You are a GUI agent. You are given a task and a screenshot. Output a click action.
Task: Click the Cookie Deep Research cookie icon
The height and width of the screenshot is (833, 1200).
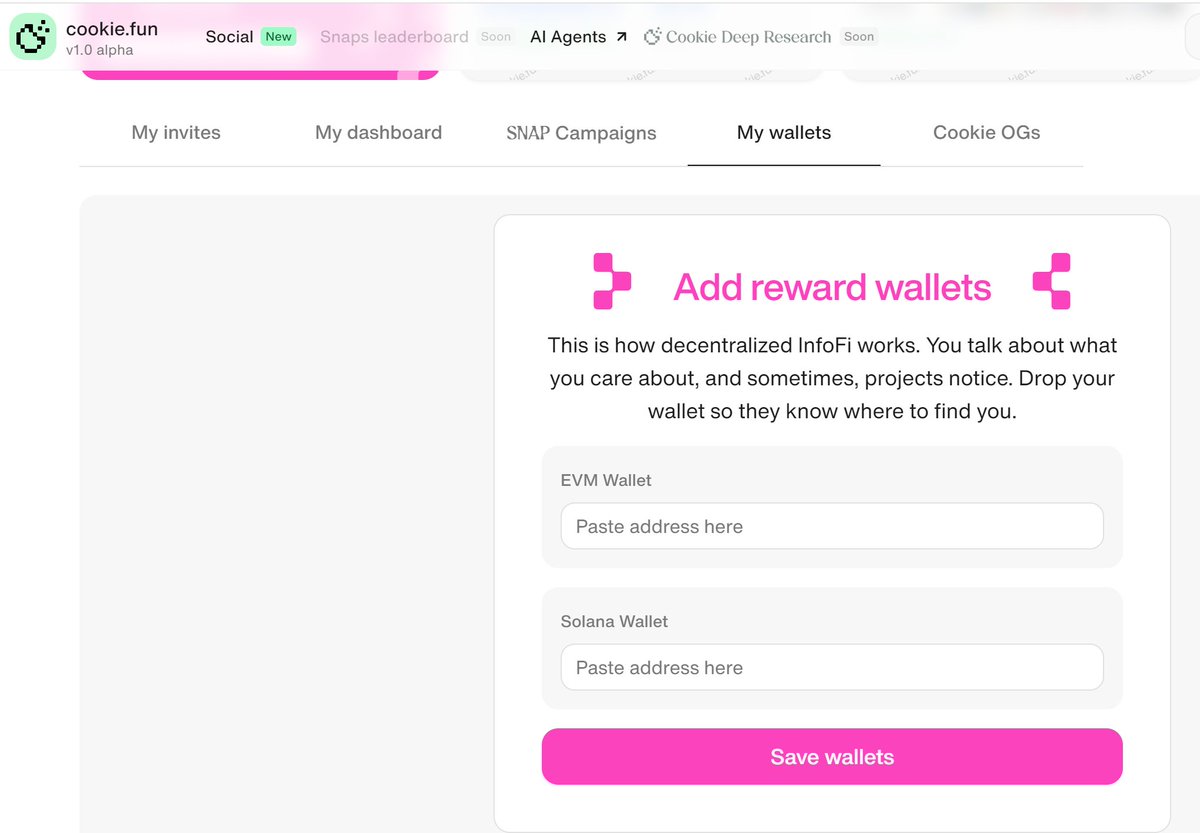[653, 37]
